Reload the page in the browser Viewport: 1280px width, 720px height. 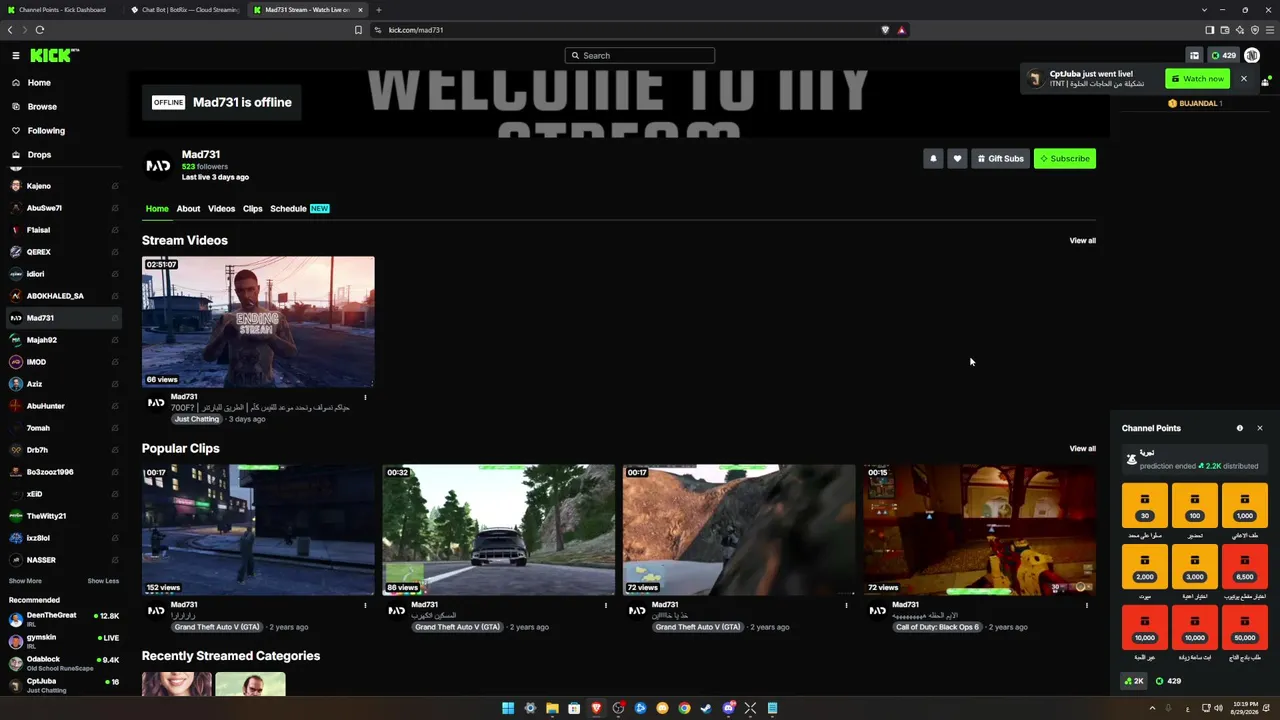(40, 30)
